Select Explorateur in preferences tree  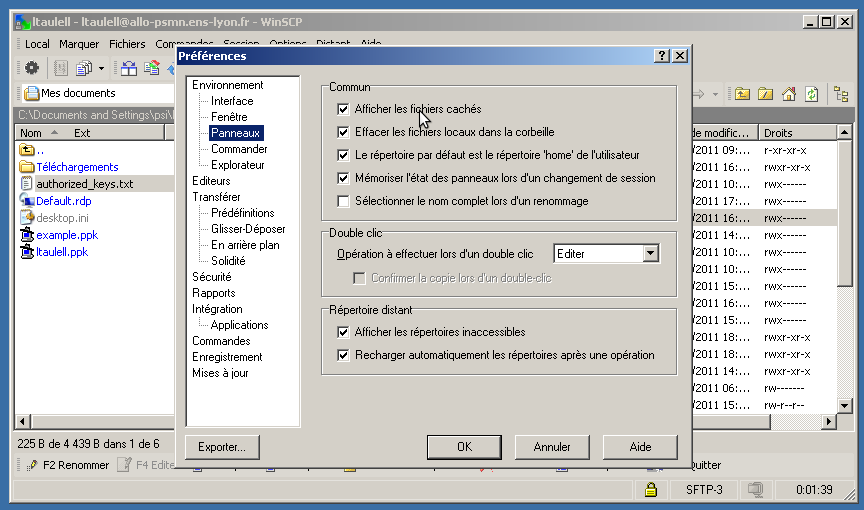[237, 165]
